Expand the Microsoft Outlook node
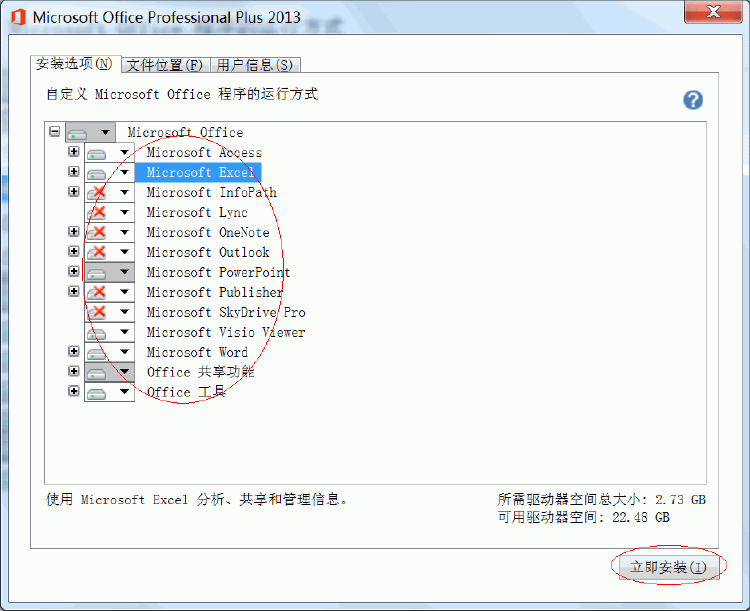 tap(74, 252)
